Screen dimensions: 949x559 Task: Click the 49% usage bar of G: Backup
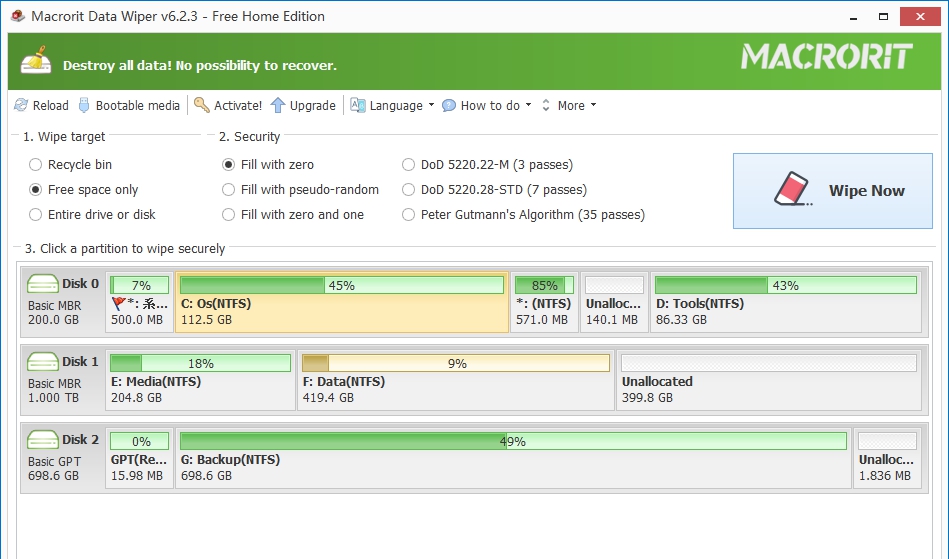(513, 441)
